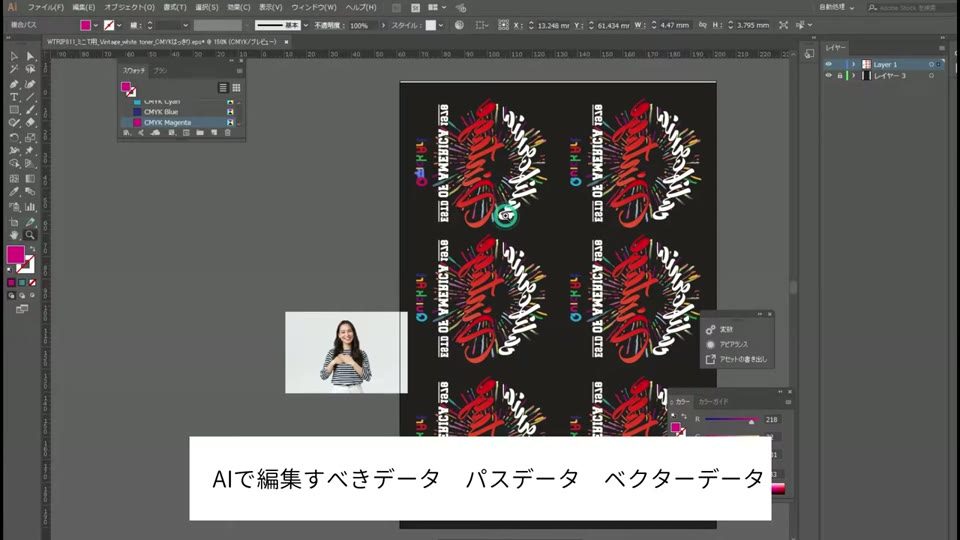
Task: Select the Hand tool
Action: click(x=14, y=235)
